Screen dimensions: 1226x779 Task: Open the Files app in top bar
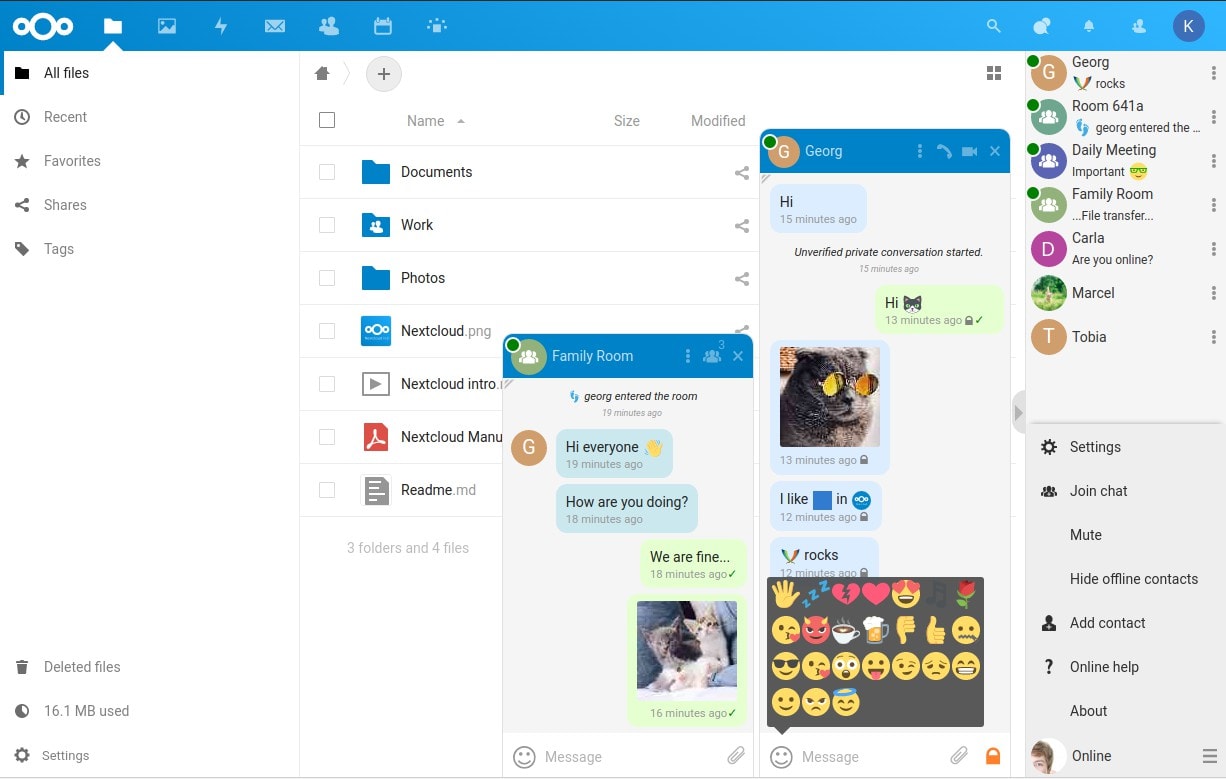(x=113, y=26)
